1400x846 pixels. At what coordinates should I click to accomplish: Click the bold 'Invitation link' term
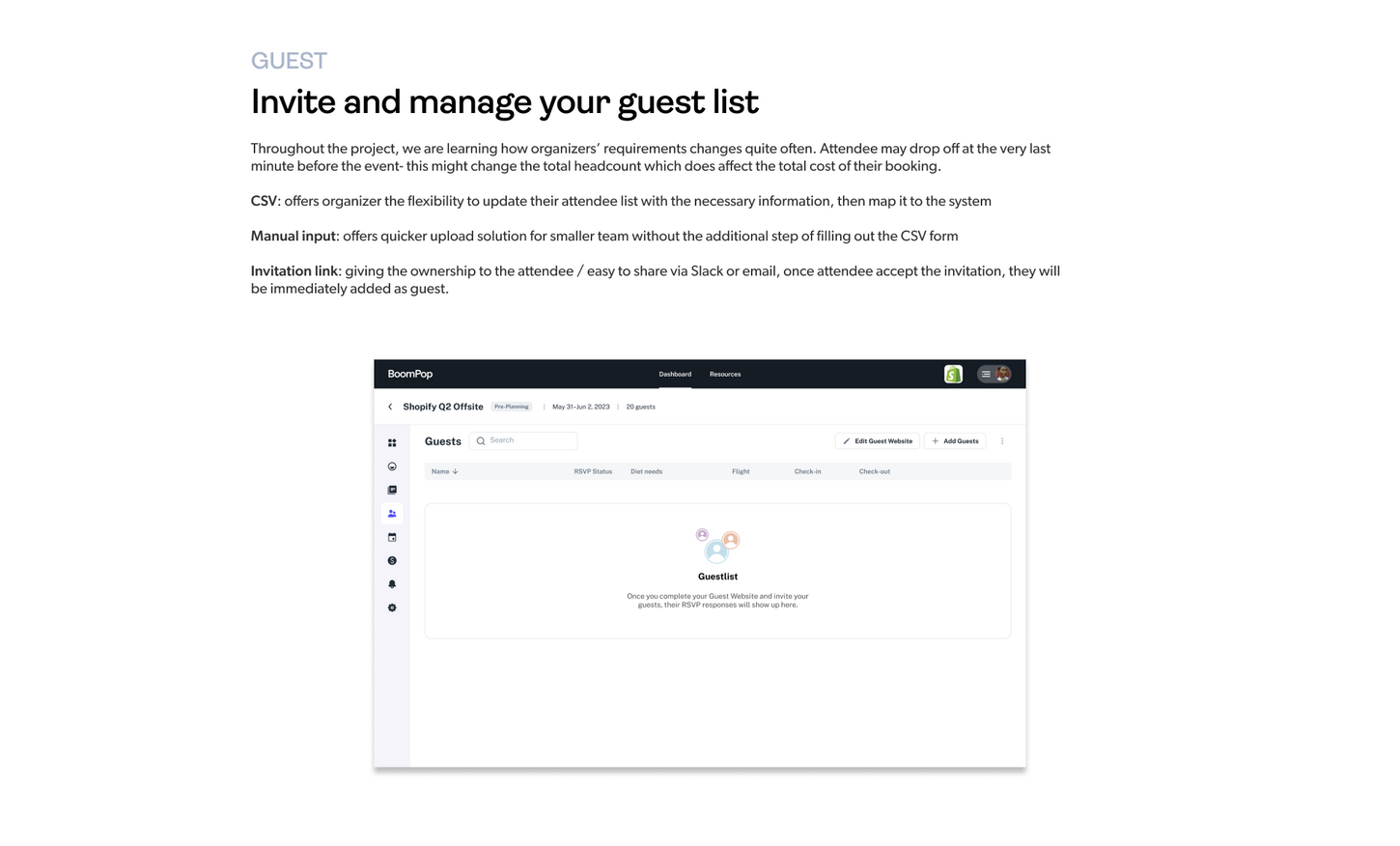pos(294,271)
